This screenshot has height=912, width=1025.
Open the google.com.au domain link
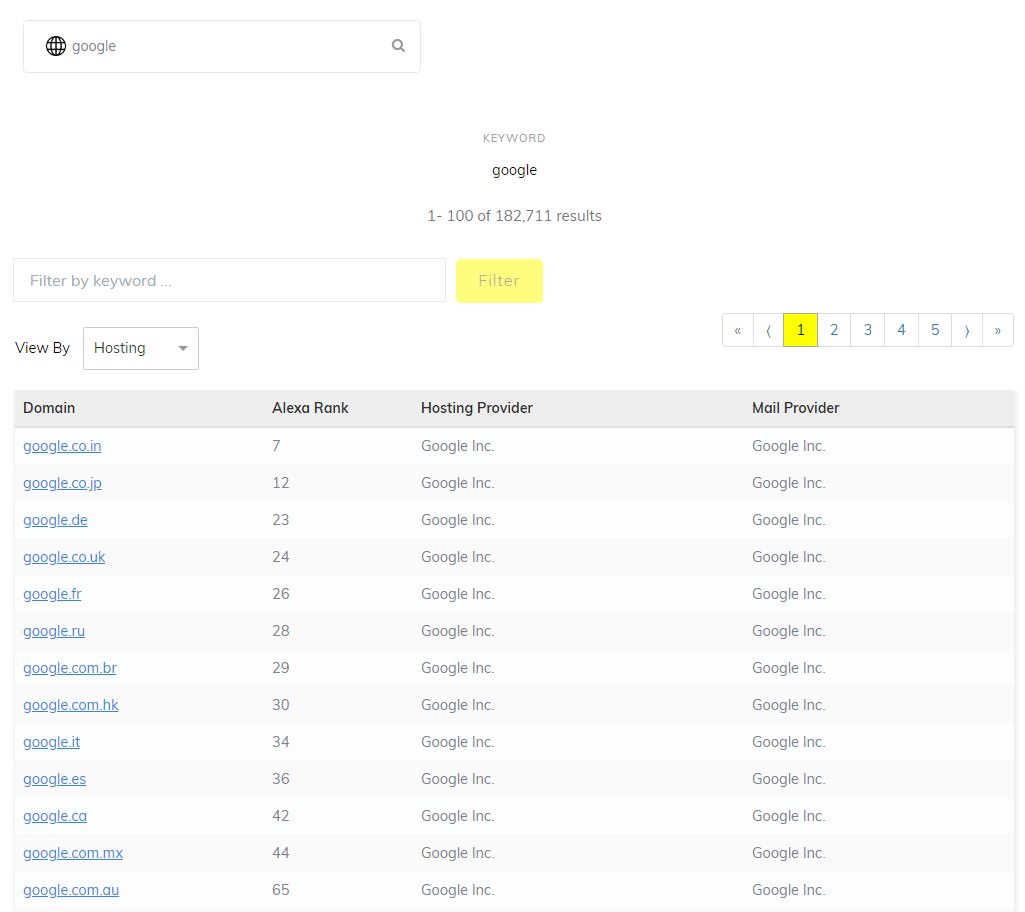tap(71, 890)
